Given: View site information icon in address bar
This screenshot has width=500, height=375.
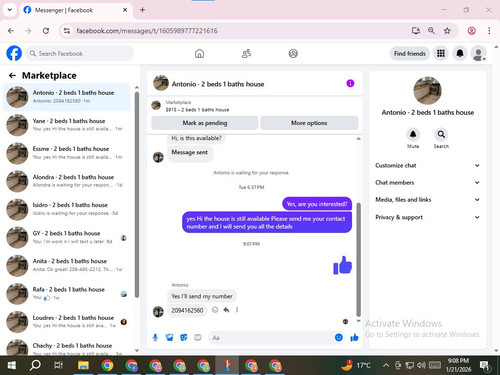Looking at the screenshot, I should coord(67,31).
